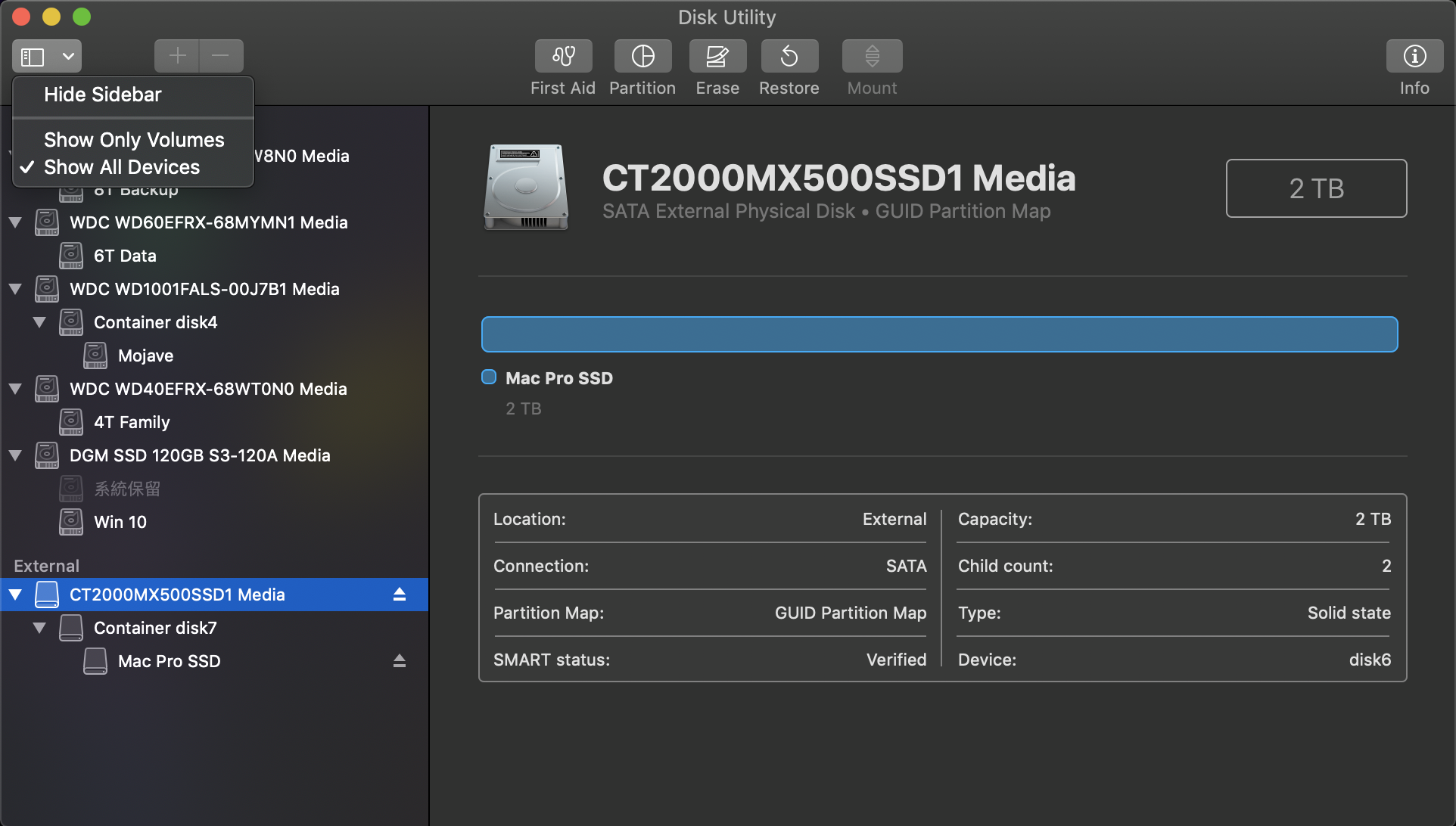Collapse the Container disk7 triangle

(39, 628)
